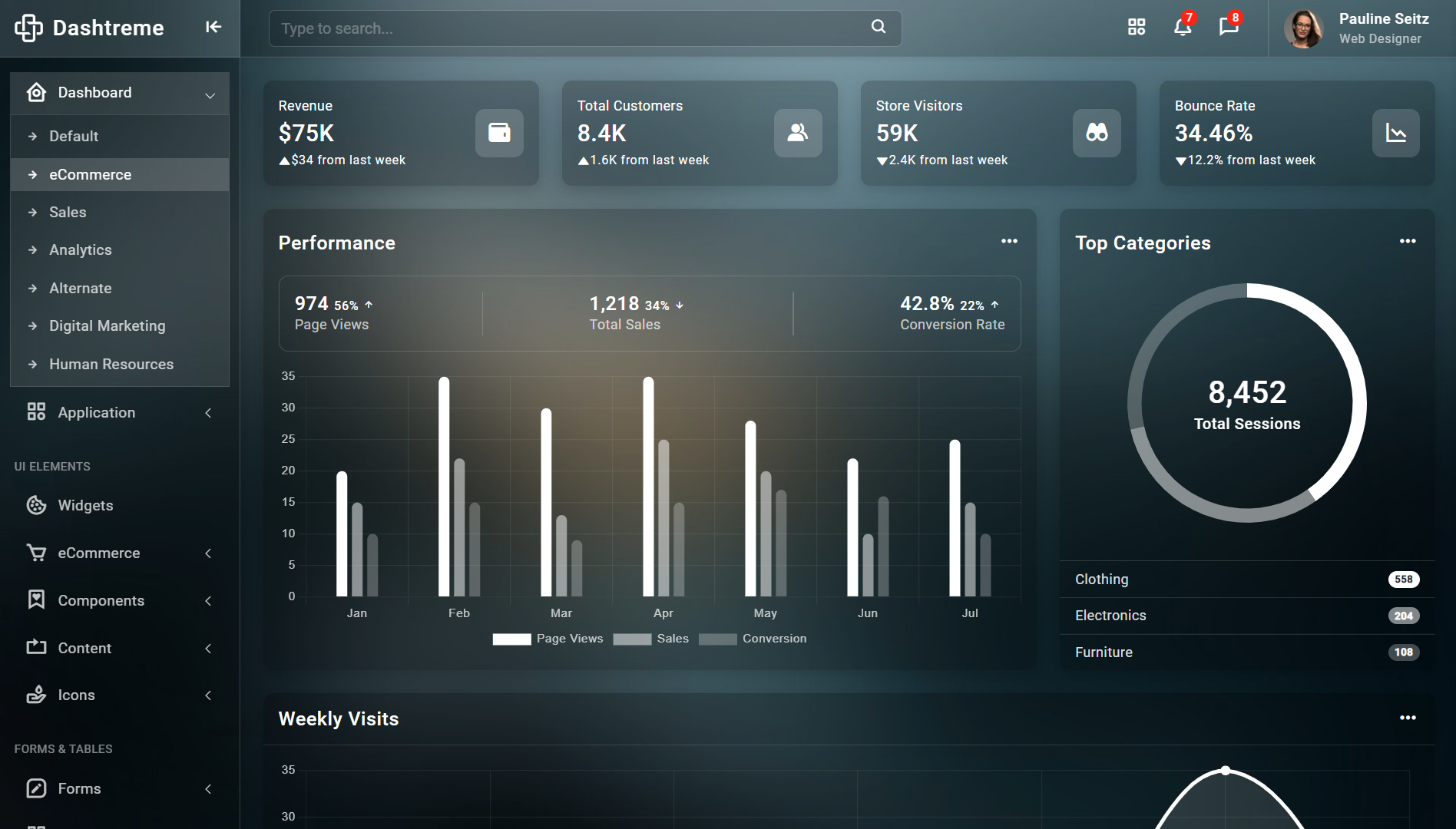This screenshot has width=1456, height=829.
Task: Toggle Page Views series in chart legend
Action: pyautogui.click(x=548, y=639)
